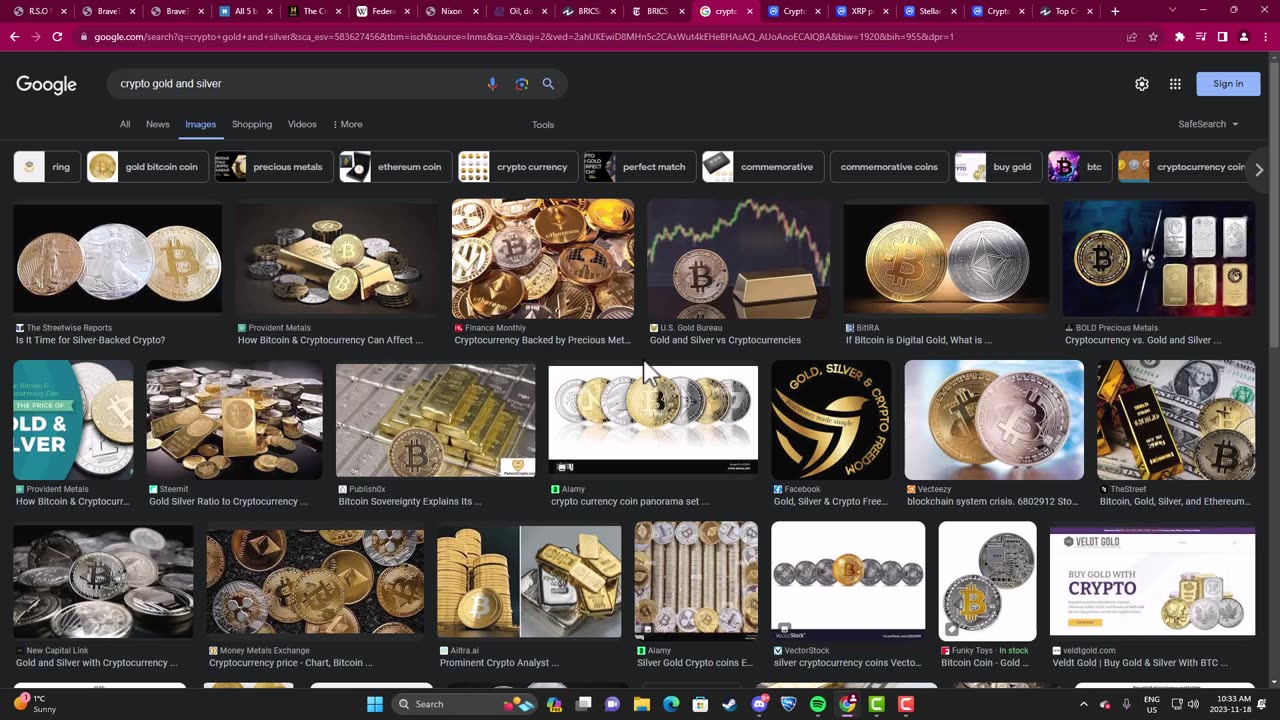The height and width of the screenshot is (720, 1280).
Task: Open Veldt Gold Buy Gold With Crypto thumbnail
Action: pyautogui.click(x=1152, y=581)
